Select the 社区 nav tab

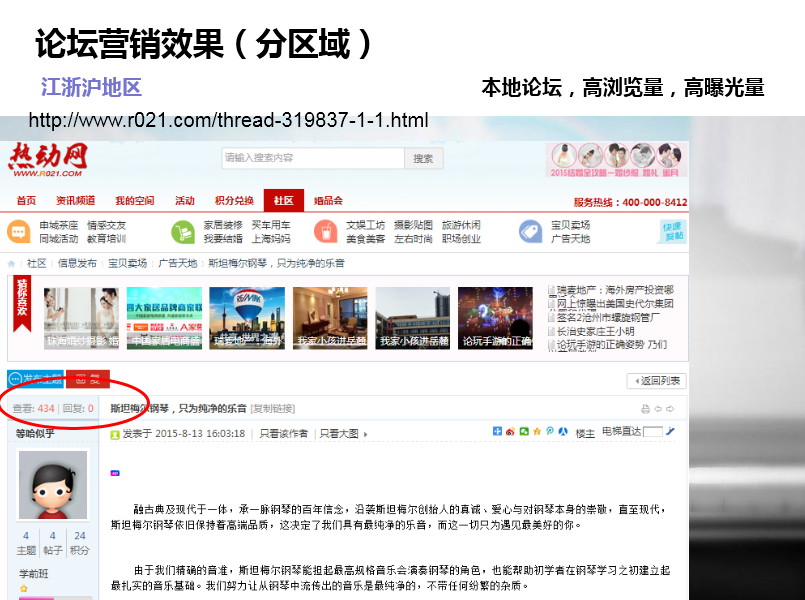click(x=283, y=201)
